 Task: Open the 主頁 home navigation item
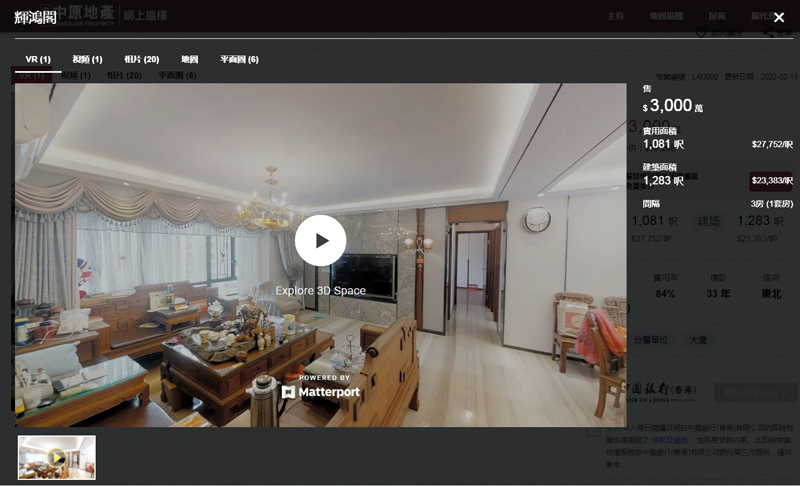pyautogui.click(x=617, y=17)
